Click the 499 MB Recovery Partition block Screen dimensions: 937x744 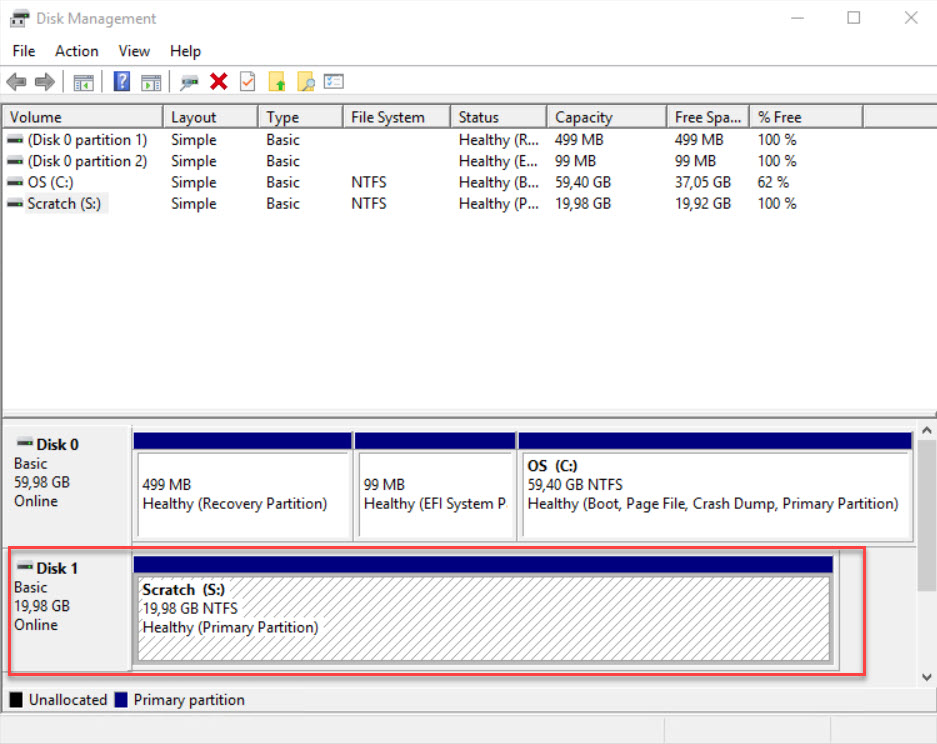pyautogui.click(x=242, y=494)
